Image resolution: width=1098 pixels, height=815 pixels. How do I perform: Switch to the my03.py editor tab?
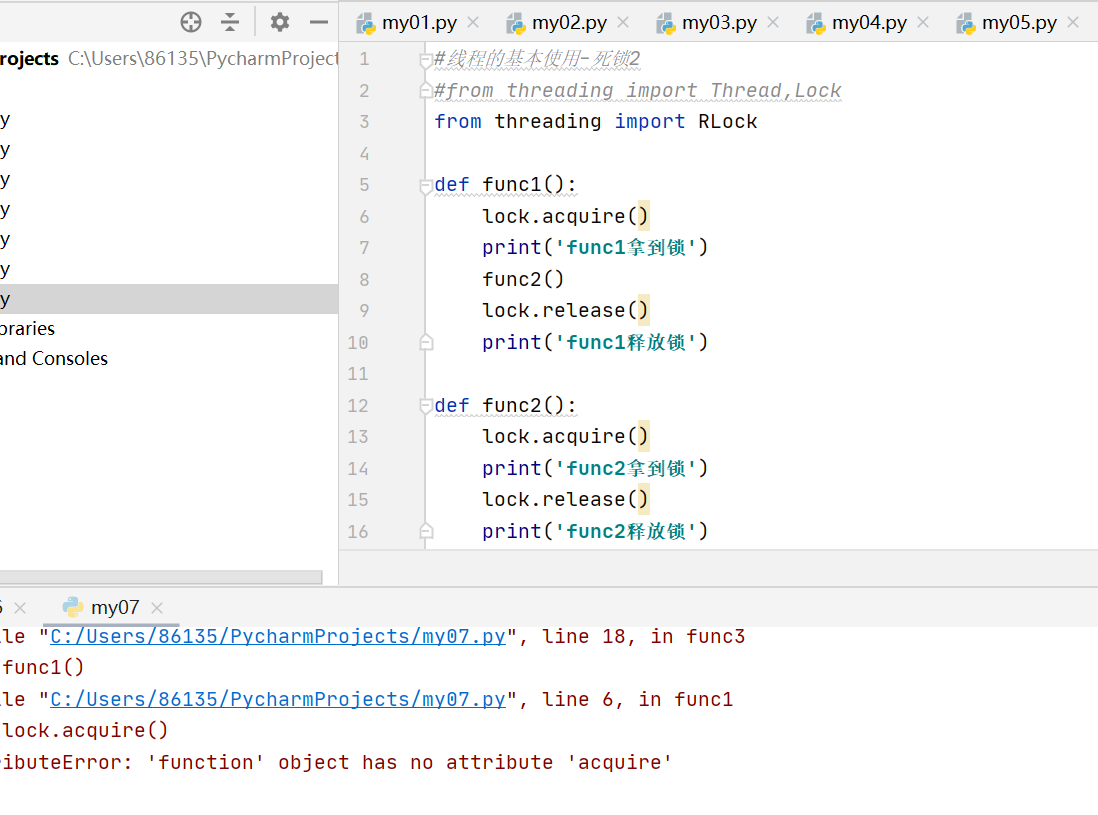(719, 23)
